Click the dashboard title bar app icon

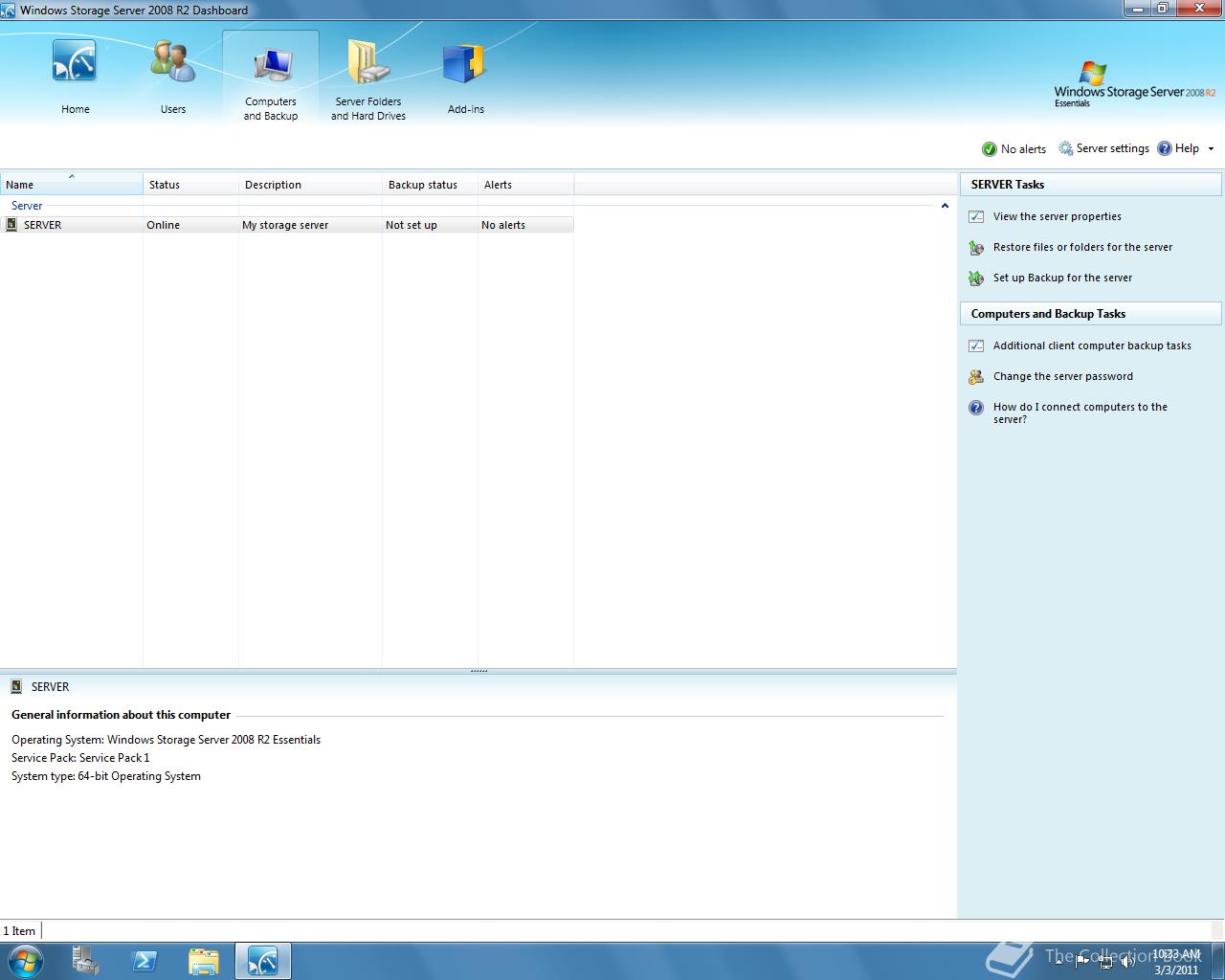[x=9, y=11]
